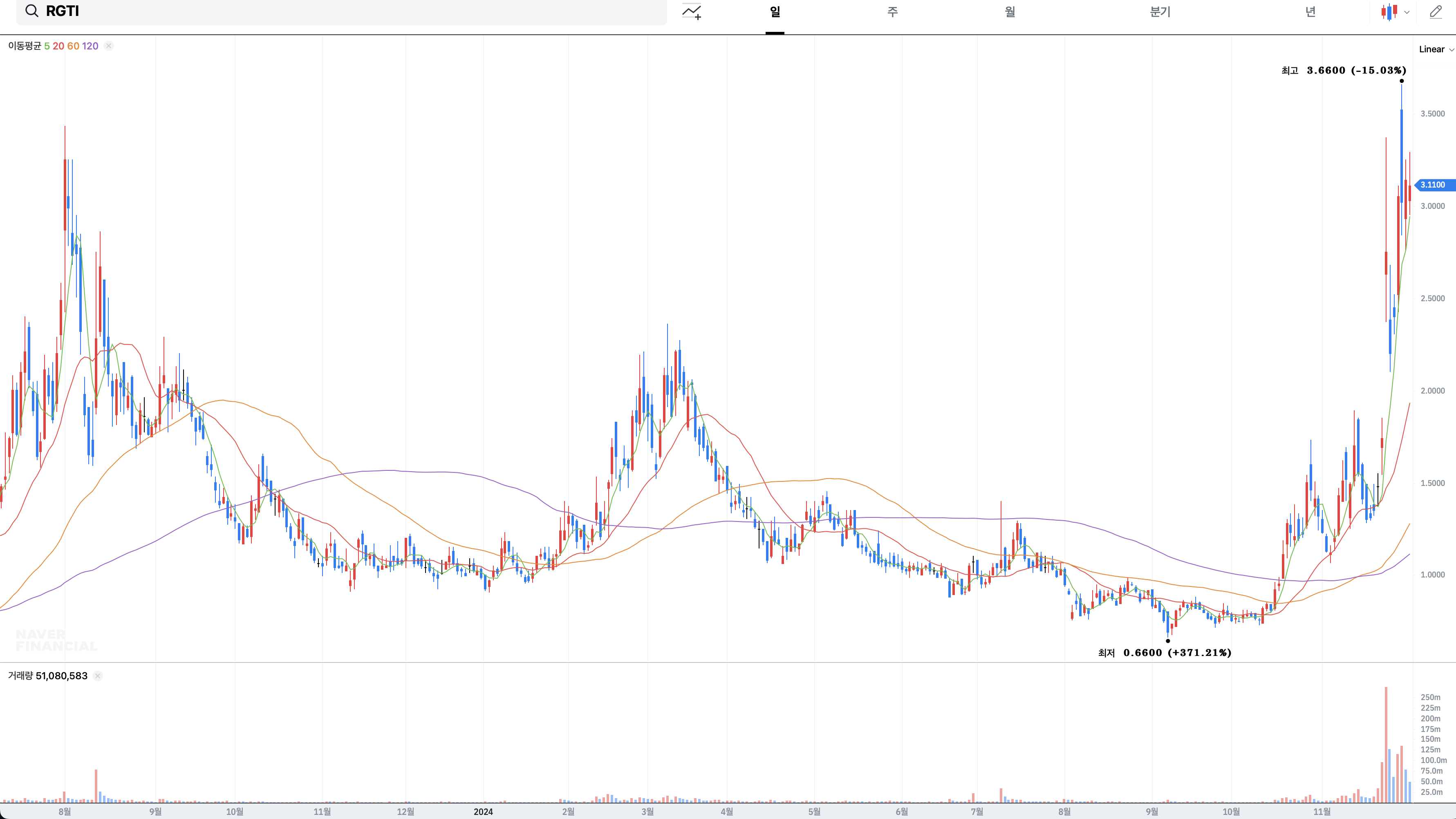Select the 분기 (quarterly) tab
This screenshot has height=819, width=1456.
1160,12
